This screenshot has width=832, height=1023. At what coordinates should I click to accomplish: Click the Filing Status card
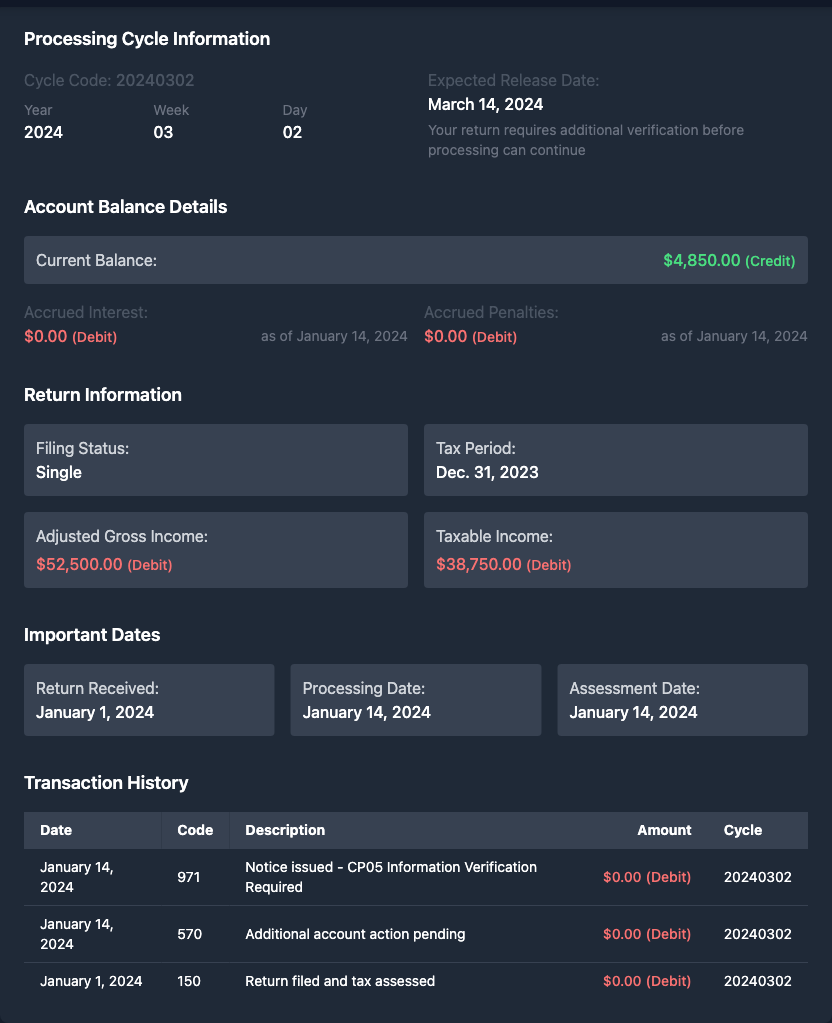215,460
